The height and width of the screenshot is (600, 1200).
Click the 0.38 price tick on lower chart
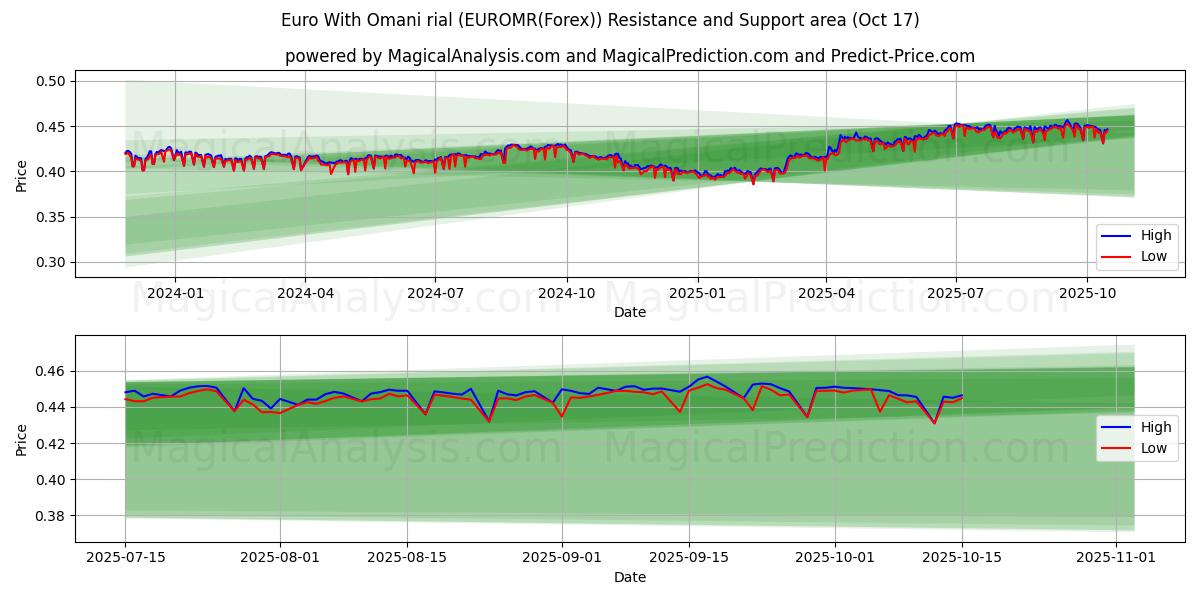(52, 516)
